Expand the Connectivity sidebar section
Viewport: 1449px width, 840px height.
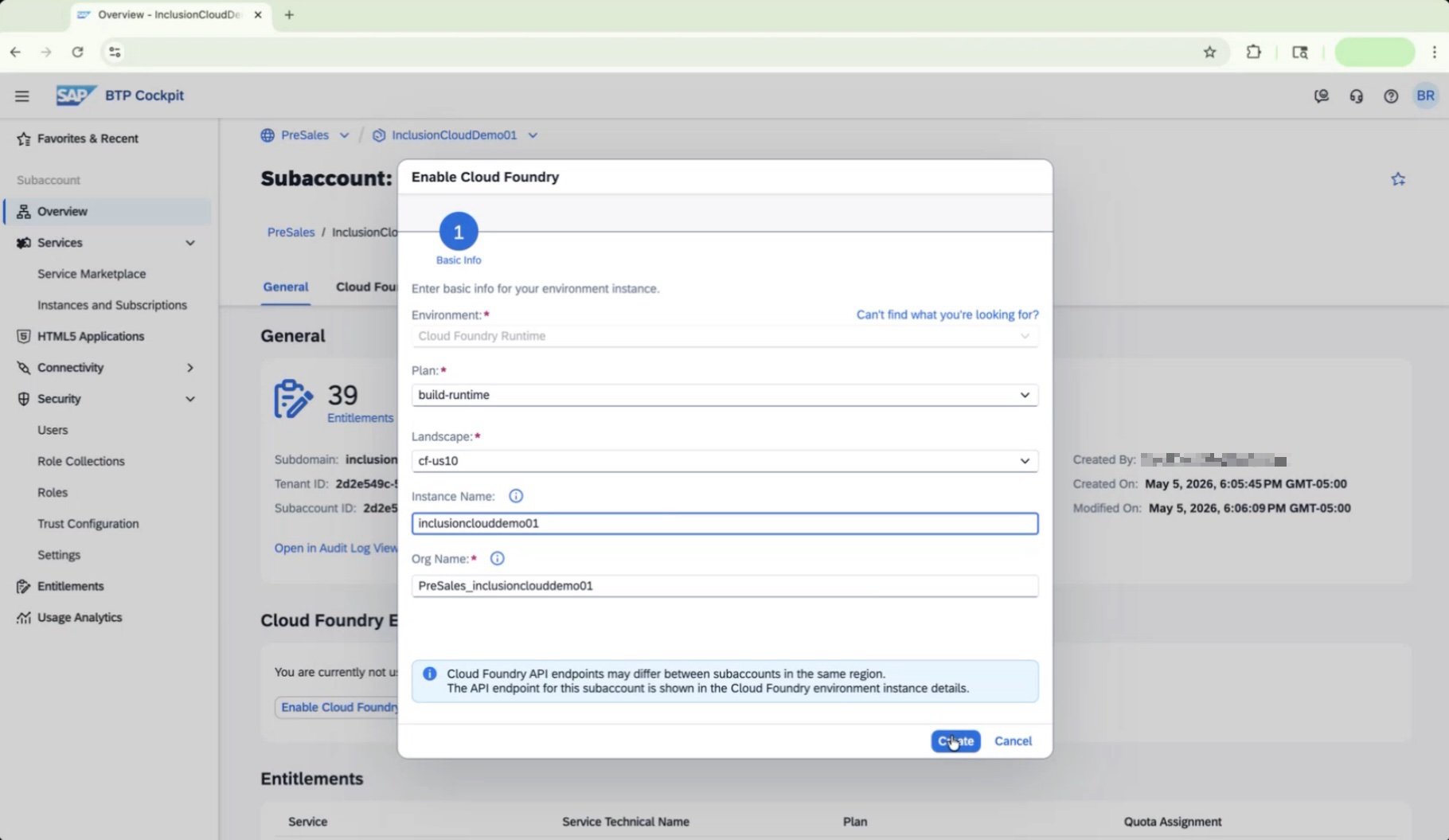(190, 368)
